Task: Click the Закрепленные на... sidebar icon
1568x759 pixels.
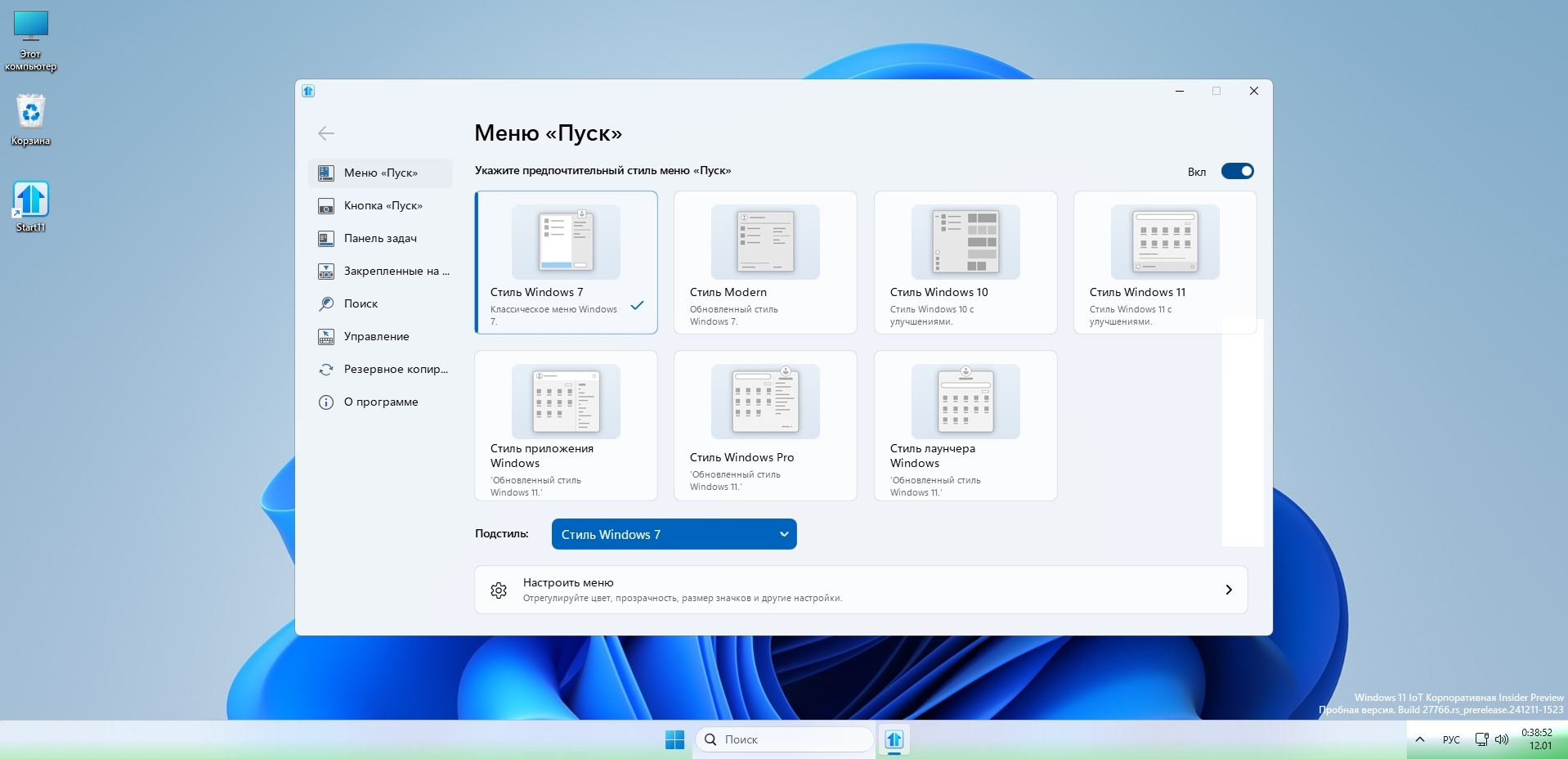Action: coord(325,271)
